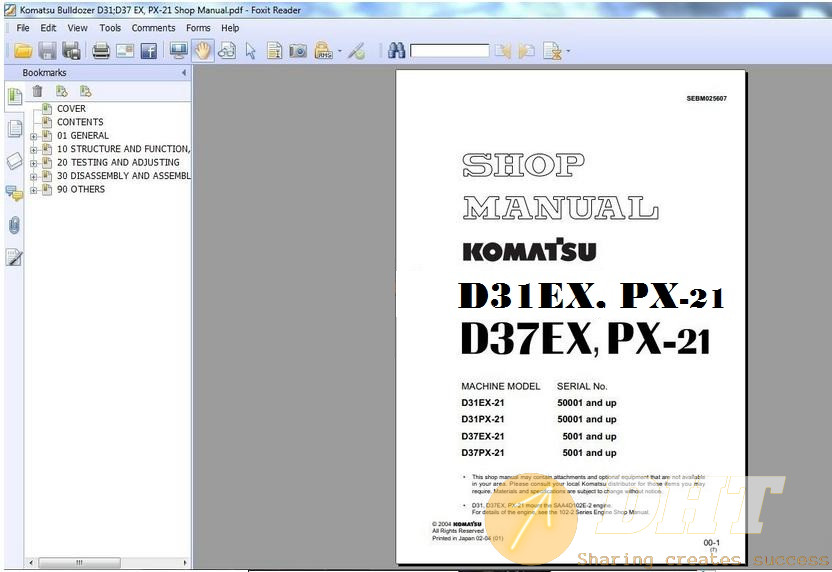This screenshot has height=572, width=832.
Task: Select 10 STRUCTURE AND FUNCTION bookmark
Action: click(123, 149)
